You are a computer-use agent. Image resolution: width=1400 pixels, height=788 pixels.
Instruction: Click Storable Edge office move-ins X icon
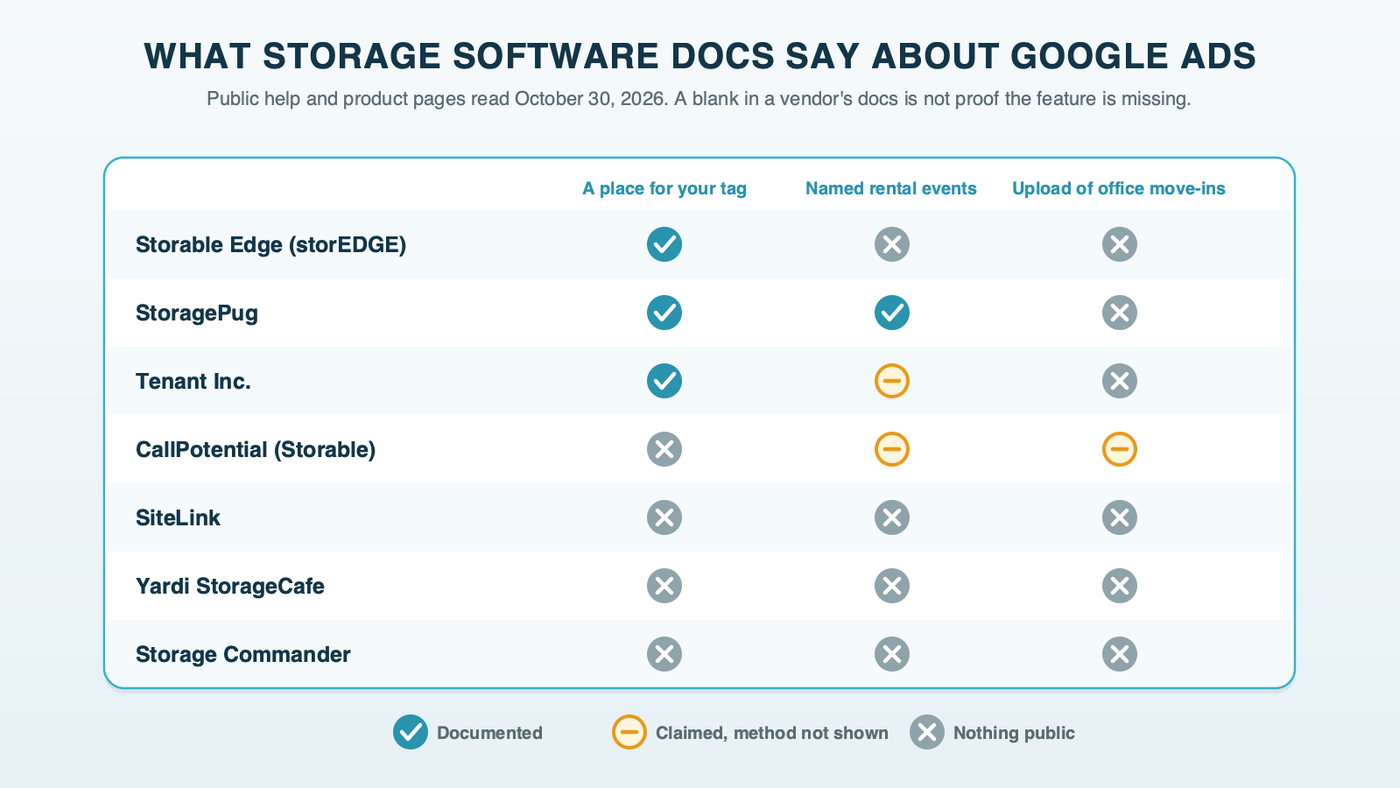tap(1120, 244)
